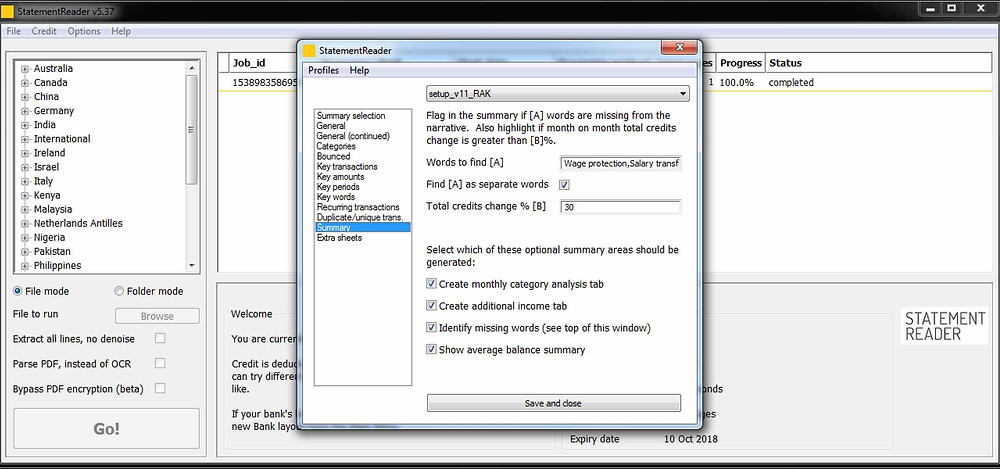Click the Status column header
Screen dimensions: 1000x469
tap(785, 63)
